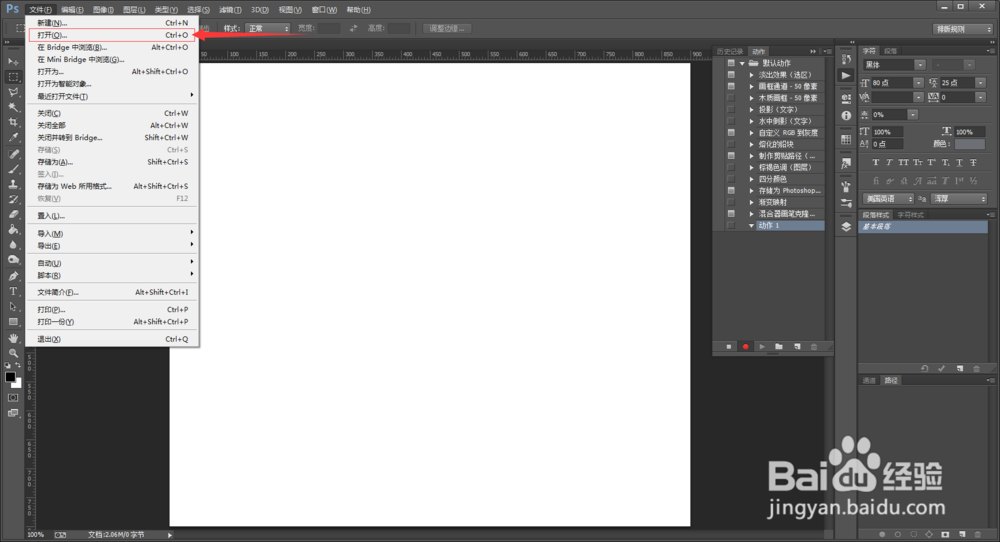1000x542 pixels.
Task: Click Stop button in Actions panel
Action: [x=729, y=347]
